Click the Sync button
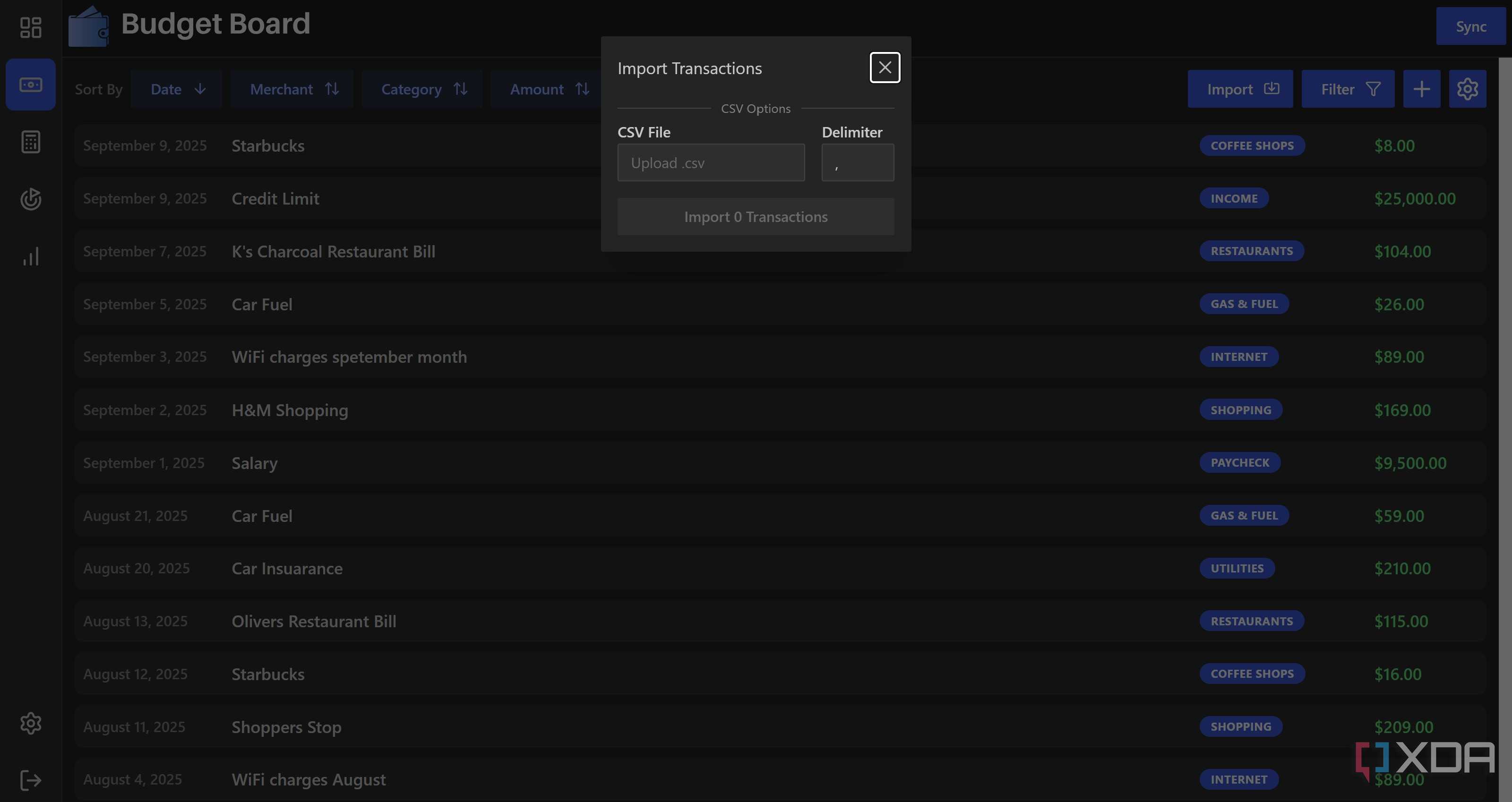Image resolution: width=1512 pixels, height=802 pixels. pyautogui.click(x=1470, y=26)
